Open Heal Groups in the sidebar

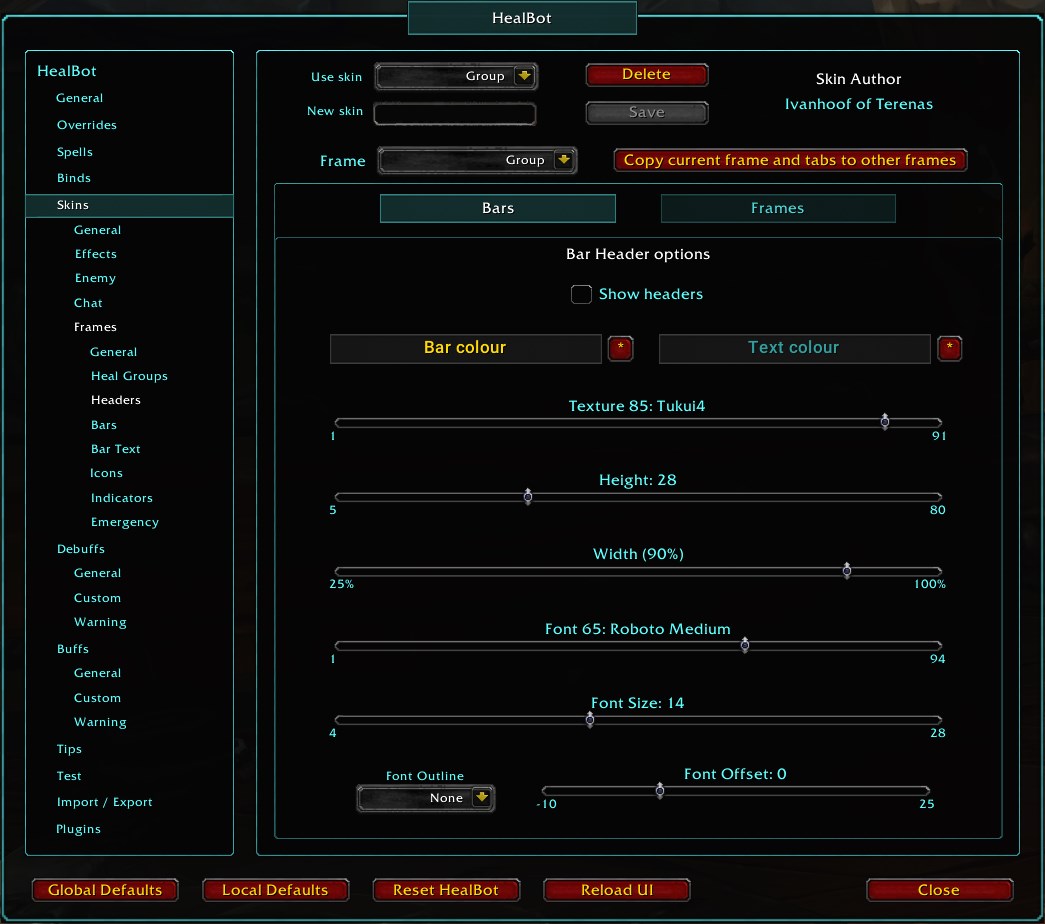coord(129,376)
